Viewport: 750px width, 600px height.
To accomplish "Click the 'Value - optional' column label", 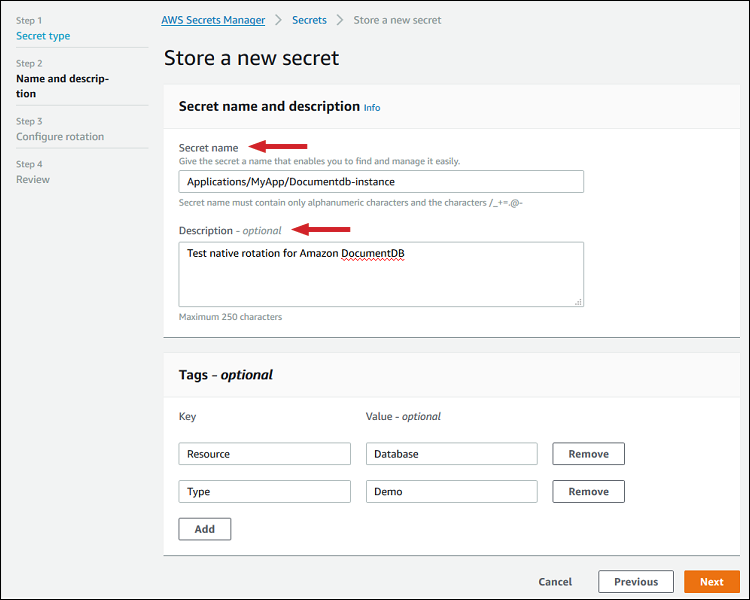I will [403, 416].
